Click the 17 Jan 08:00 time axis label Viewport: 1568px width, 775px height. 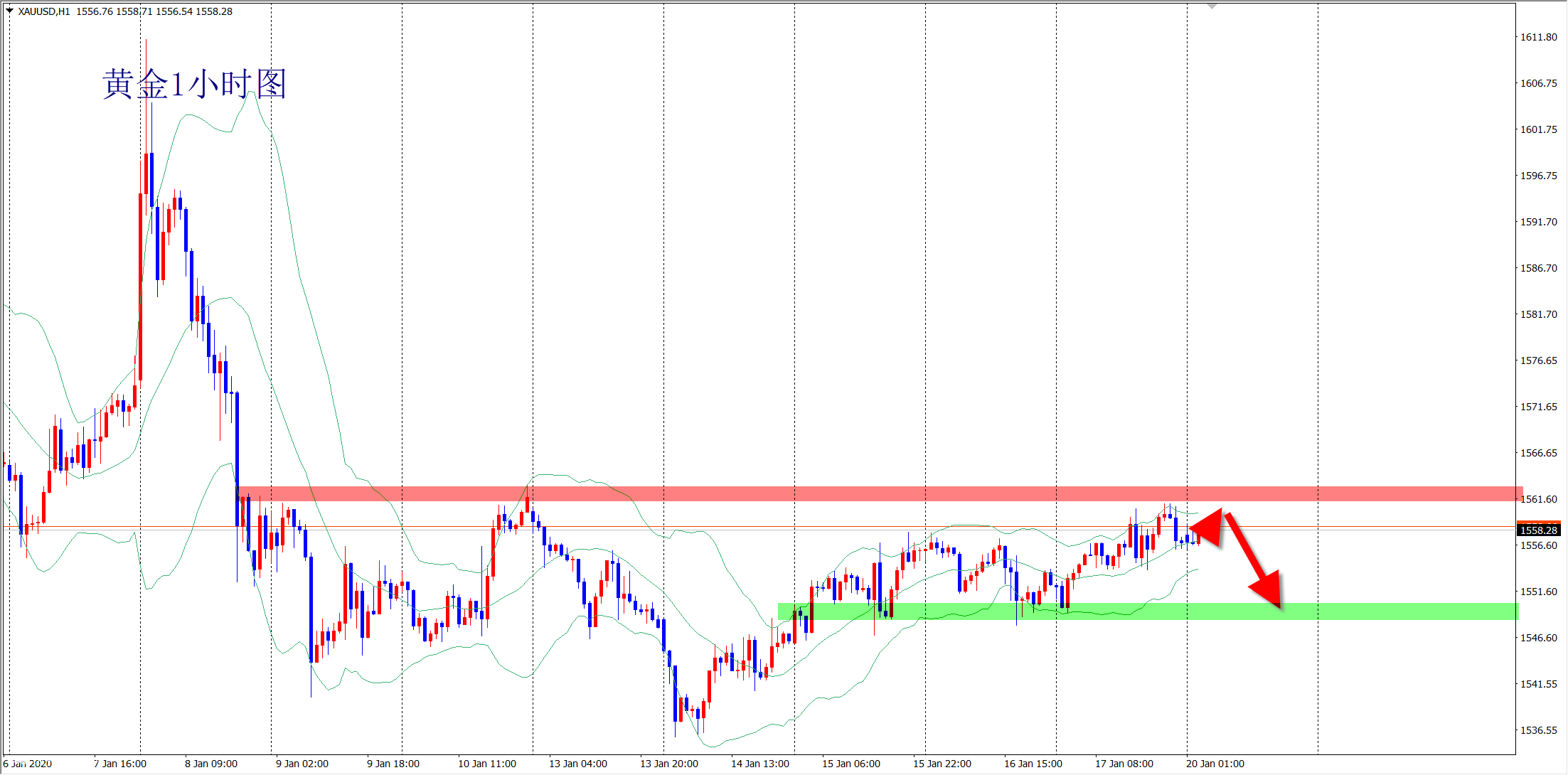[x=1124, y=764]
